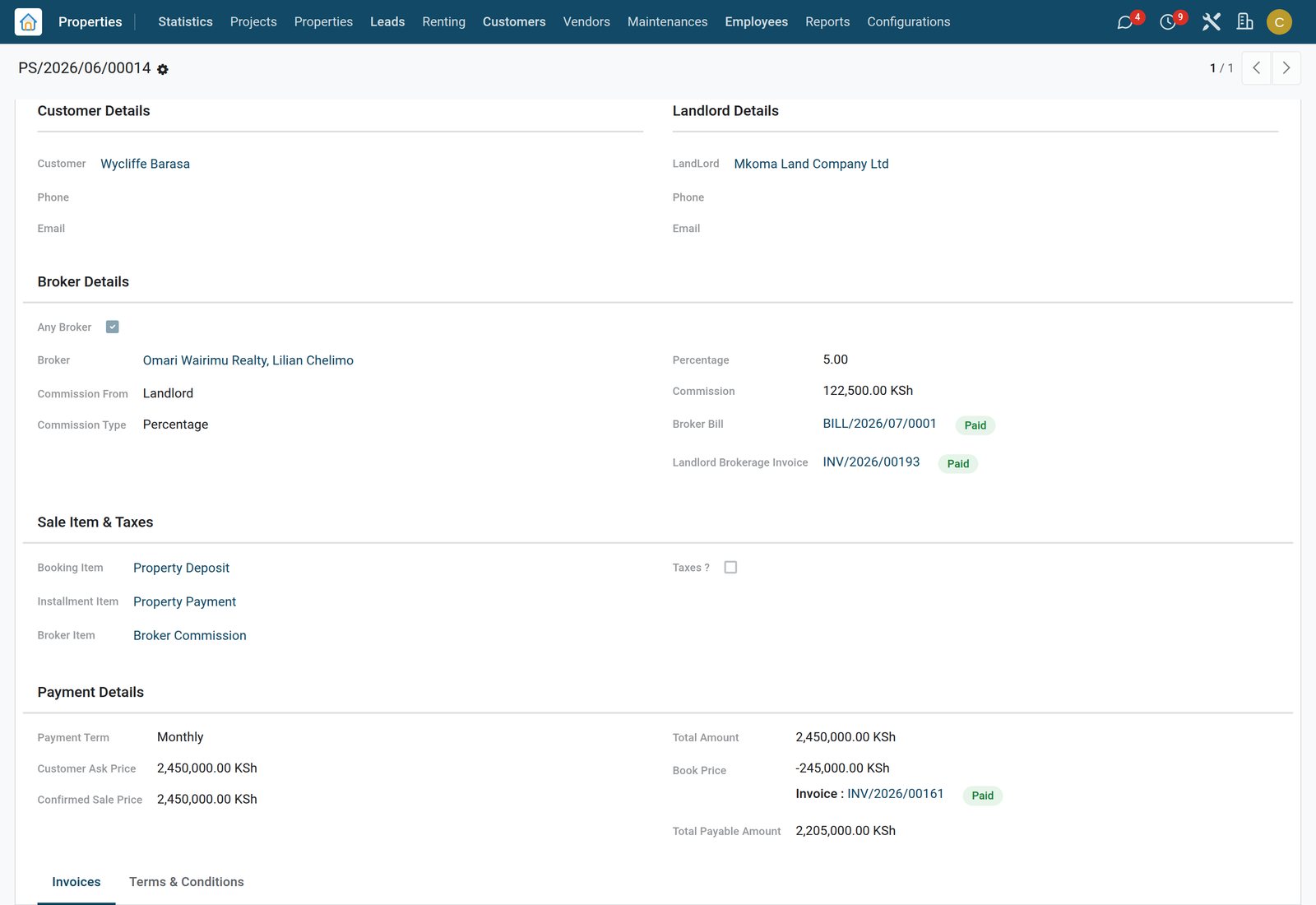Toggle the Any Broker checkbox
The width and height of the screenshot is (1316, 905).
pyautogui.click(x=113, y=327)
